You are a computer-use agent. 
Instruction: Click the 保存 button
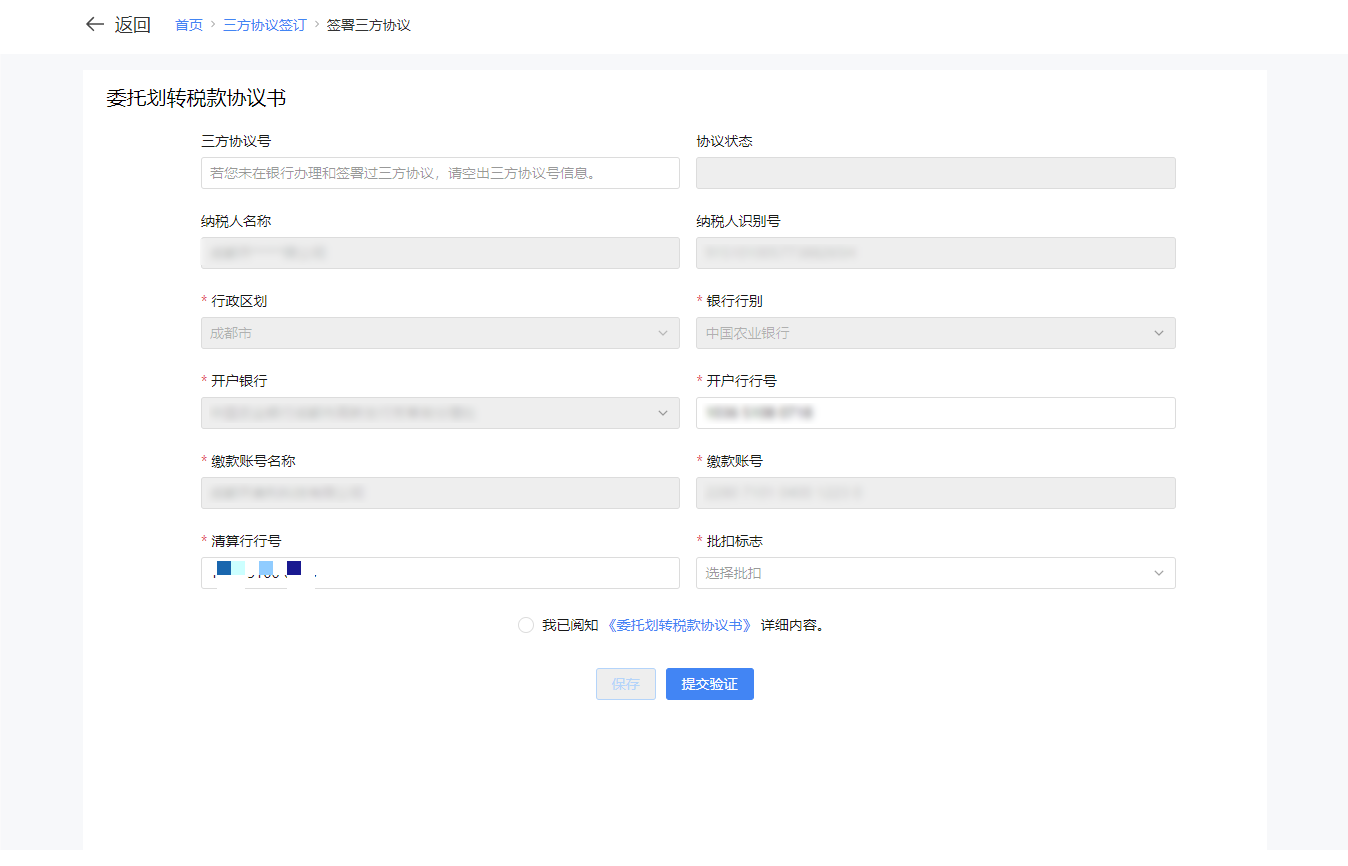coord(626,684)
